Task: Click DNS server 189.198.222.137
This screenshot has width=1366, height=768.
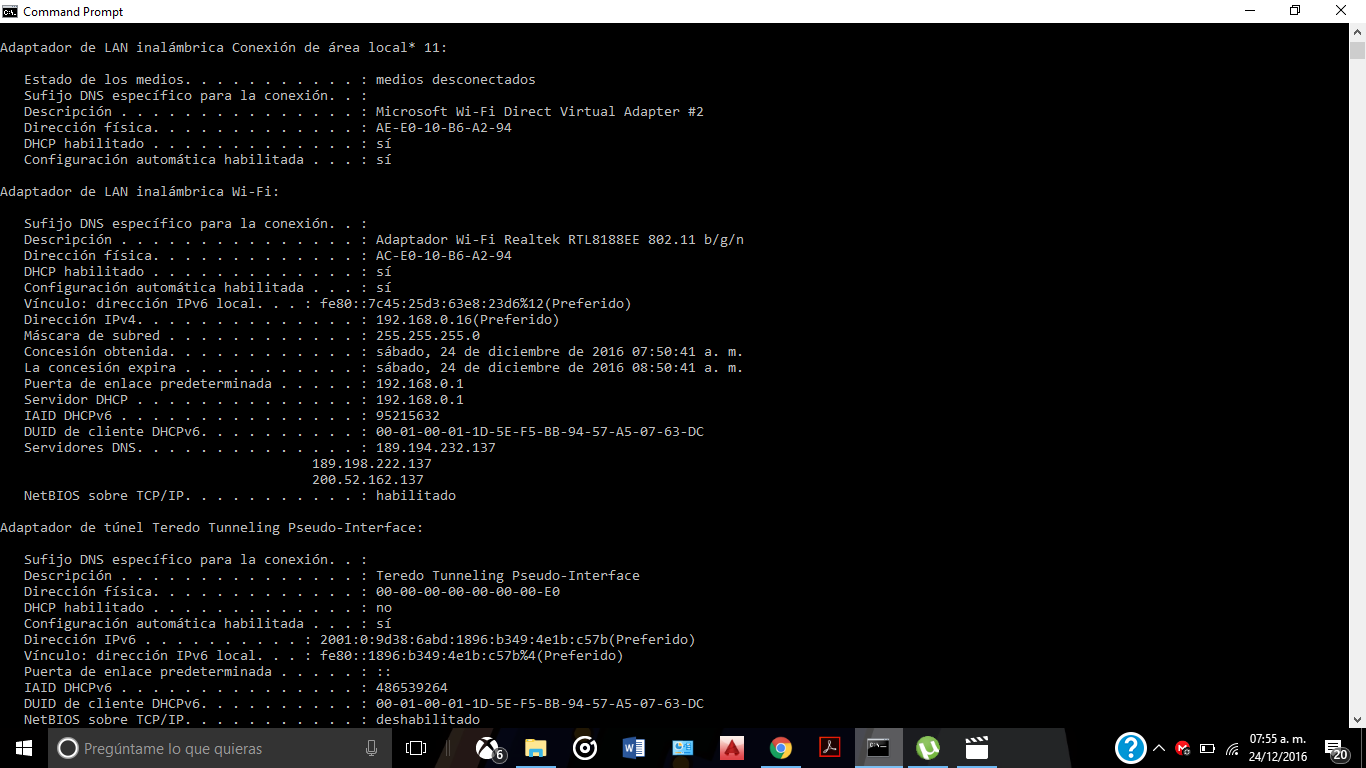Action: click(372, 464)
